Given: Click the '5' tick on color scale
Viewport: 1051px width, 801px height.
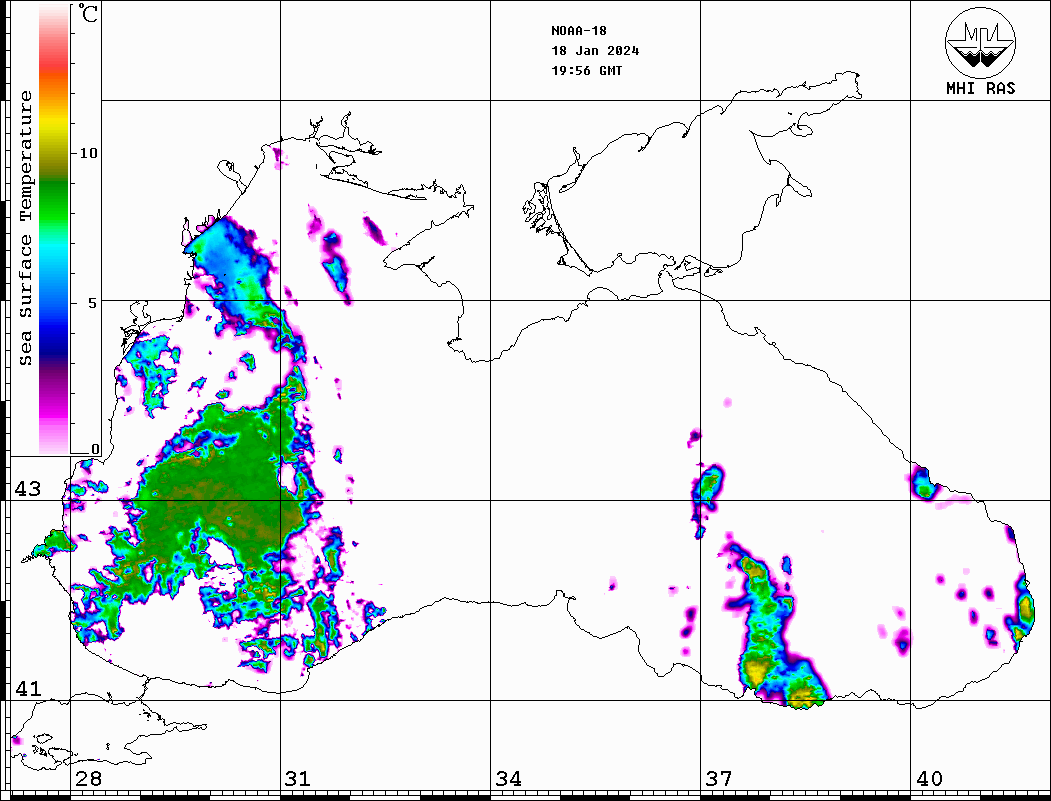Looking at the screenshot, I should coord(94,303).
